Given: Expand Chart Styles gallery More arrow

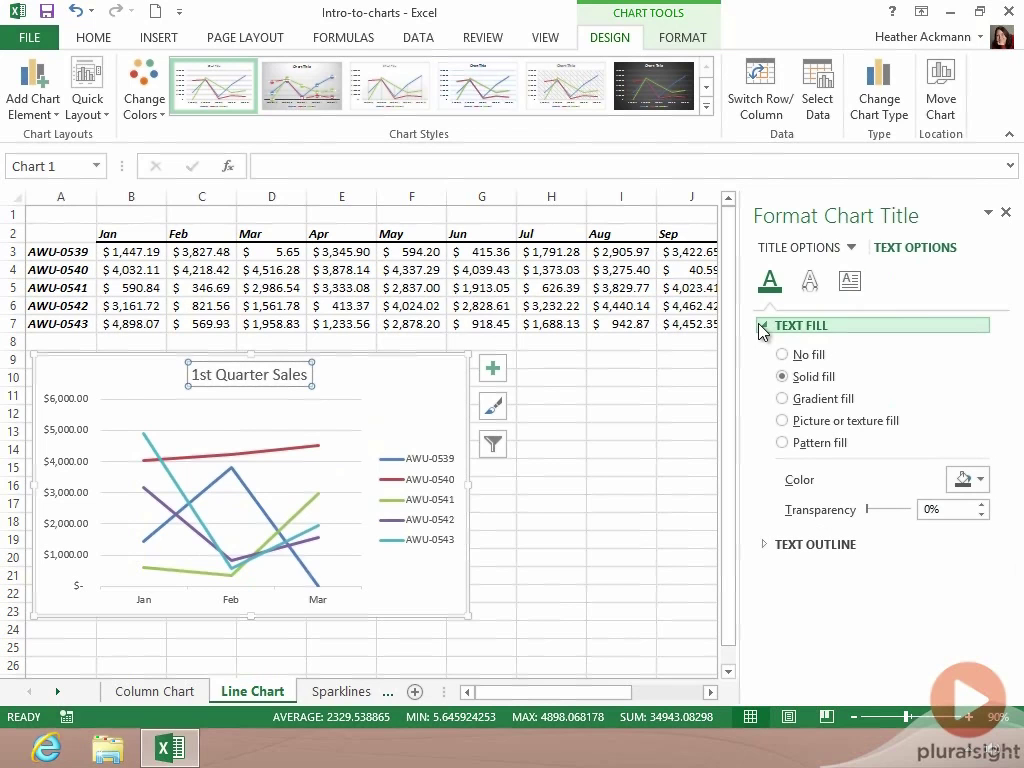Looking at the screenshot, I should coord(706,106).
